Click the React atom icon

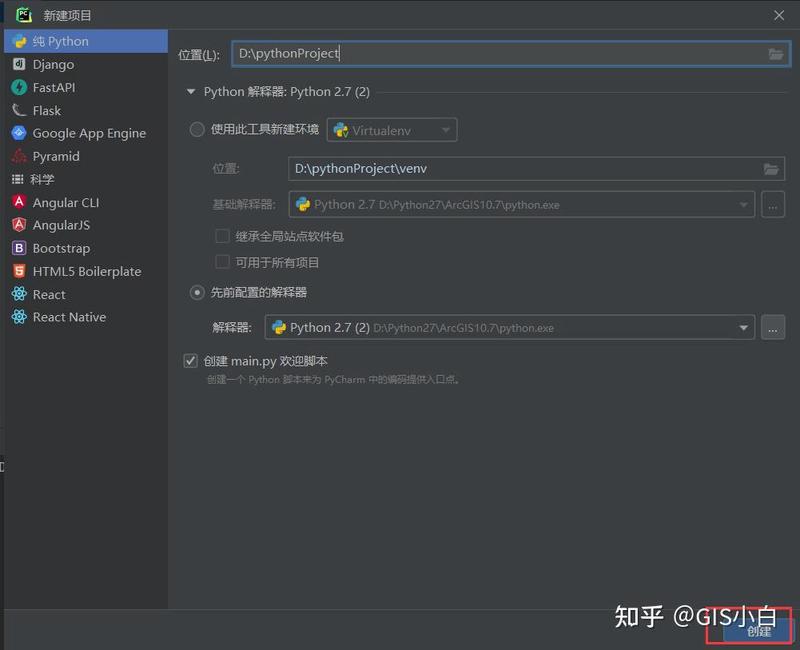pos(19,294)
